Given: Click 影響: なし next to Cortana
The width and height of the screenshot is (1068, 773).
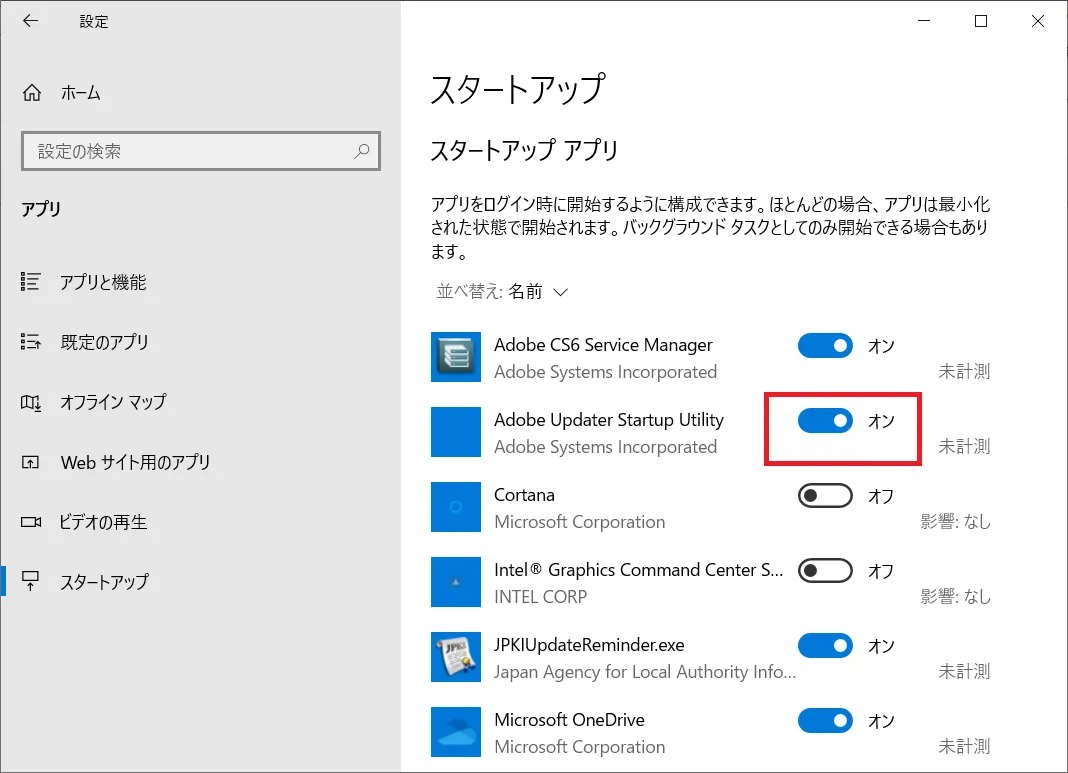Looking at the screenshot, I should 955,522.
